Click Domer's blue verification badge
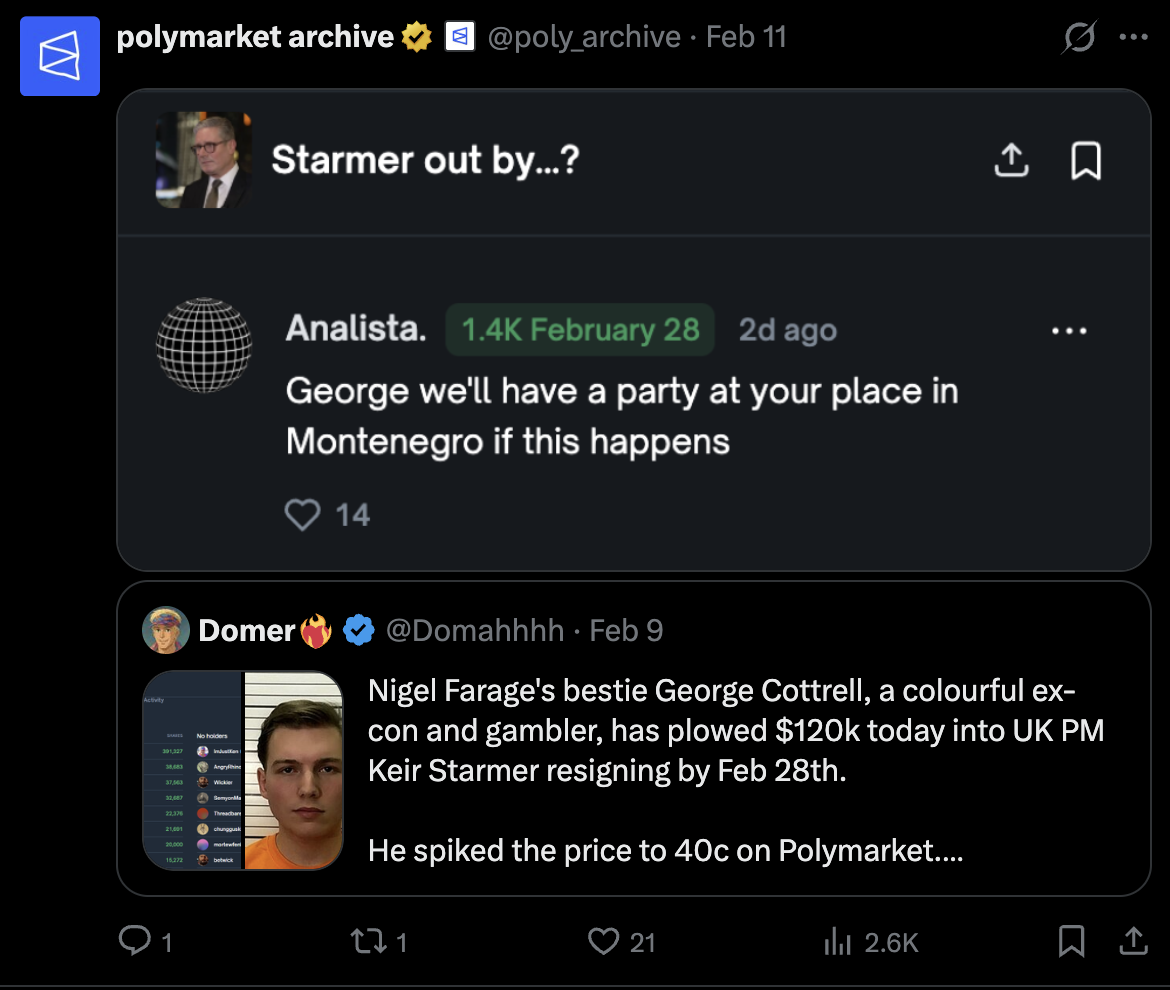The height and width of the screenshot is (990, 1170). (359, 630)
